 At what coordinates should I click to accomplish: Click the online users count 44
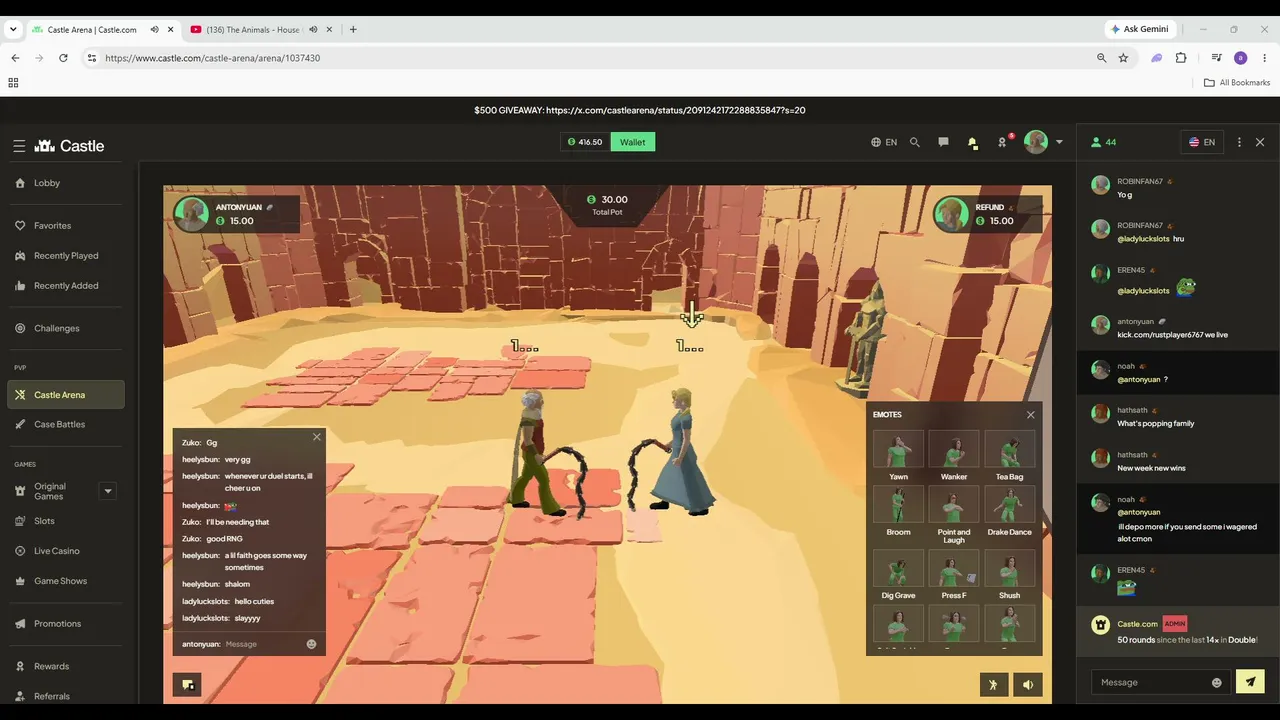[1104, 142]
